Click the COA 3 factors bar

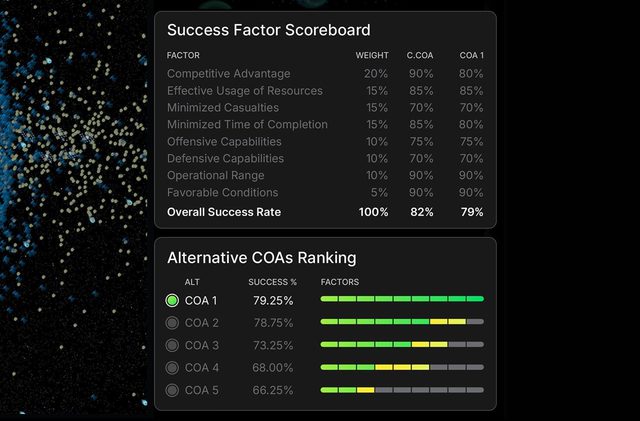pos(401,345)
